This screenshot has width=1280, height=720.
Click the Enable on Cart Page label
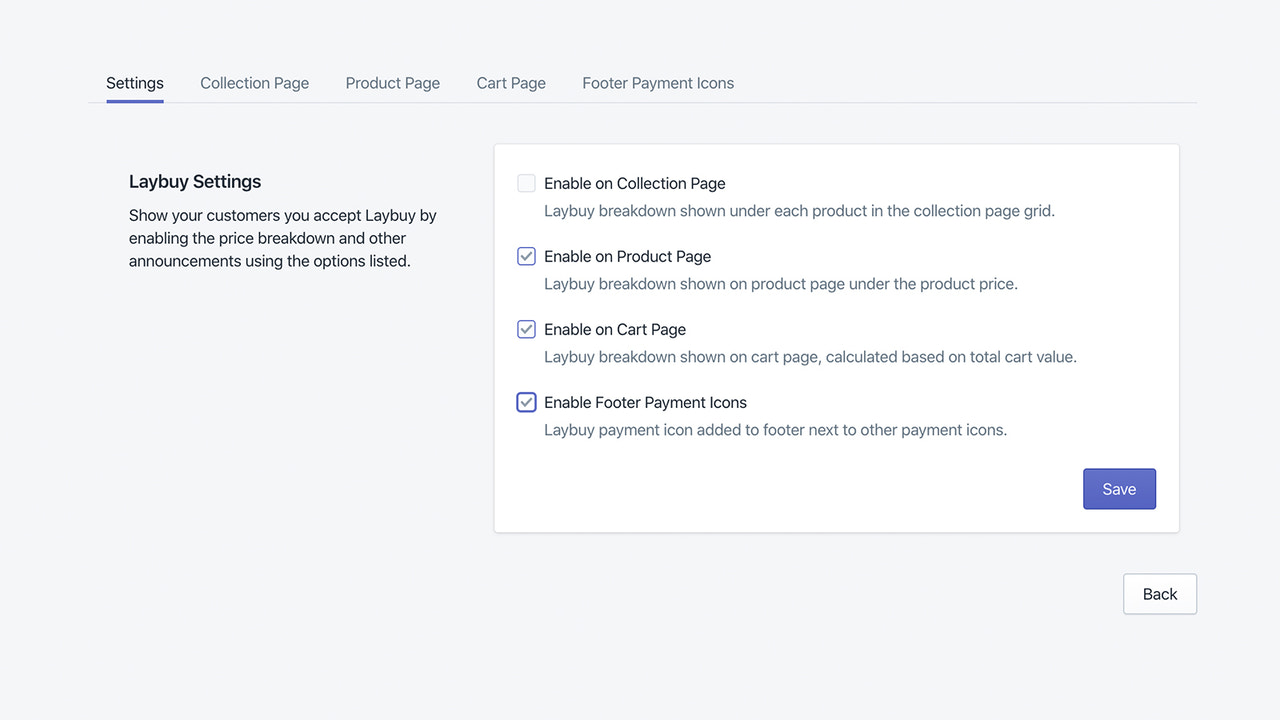click(614, 329)
